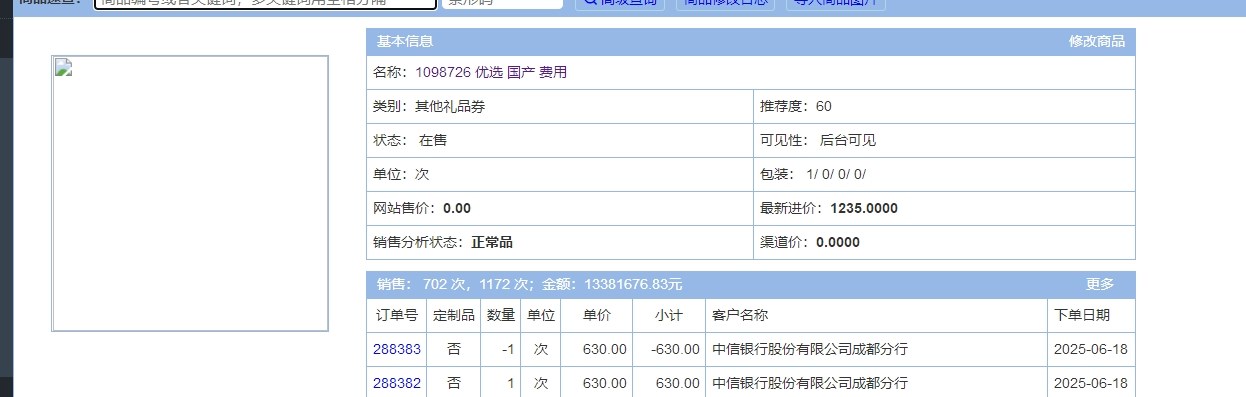
Task: Open order number 288382
Action: [397, 384]
